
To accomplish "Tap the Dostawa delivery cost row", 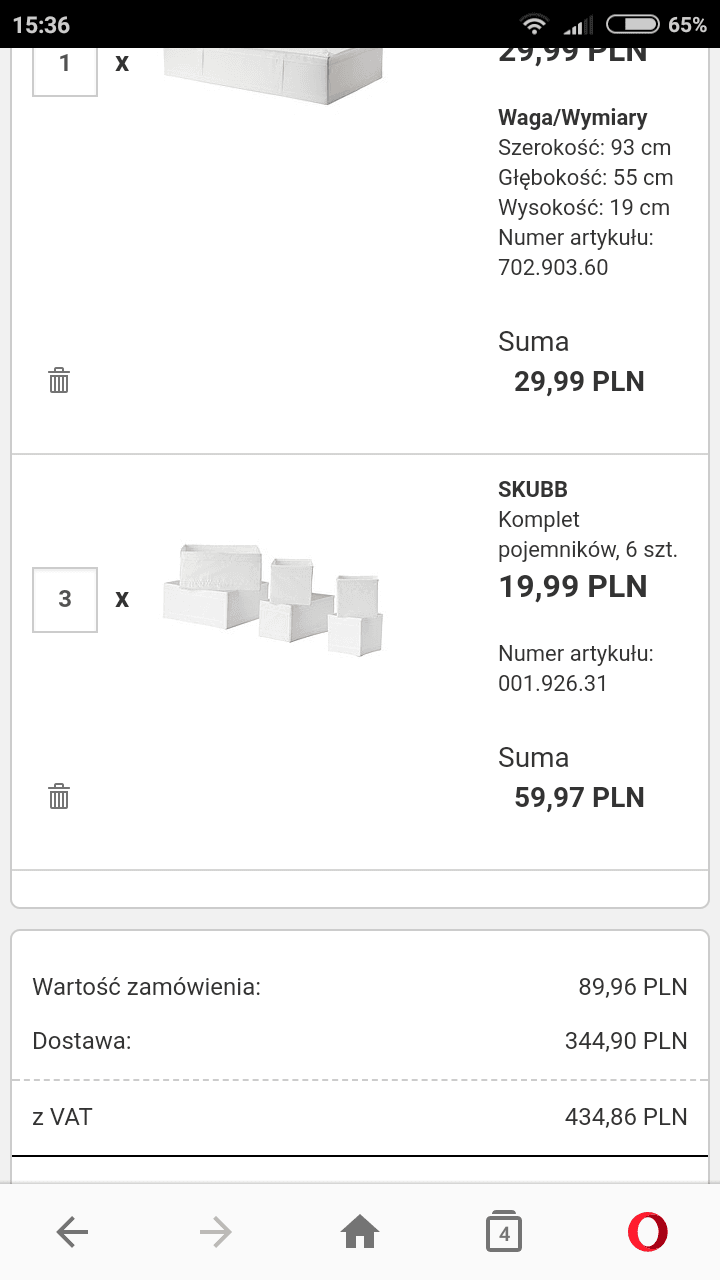I will [360, 1041].
